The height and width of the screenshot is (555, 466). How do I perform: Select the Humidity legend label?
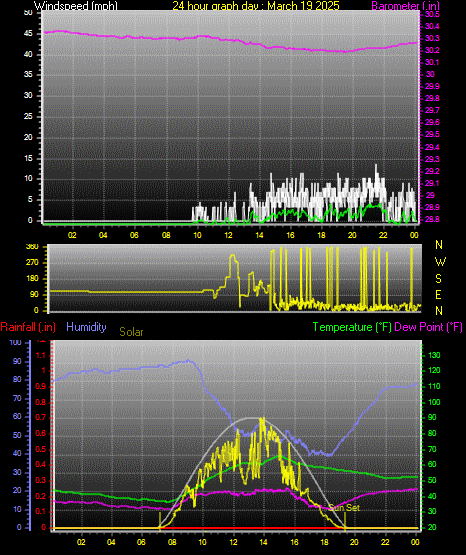86,326
